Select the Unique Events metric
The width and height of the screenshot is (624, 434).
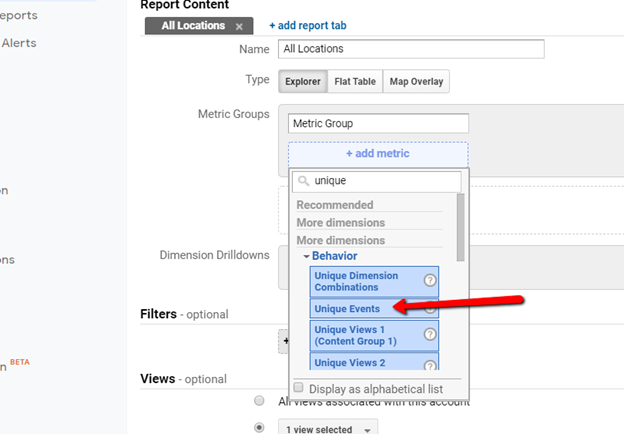(x=374, y=309)
